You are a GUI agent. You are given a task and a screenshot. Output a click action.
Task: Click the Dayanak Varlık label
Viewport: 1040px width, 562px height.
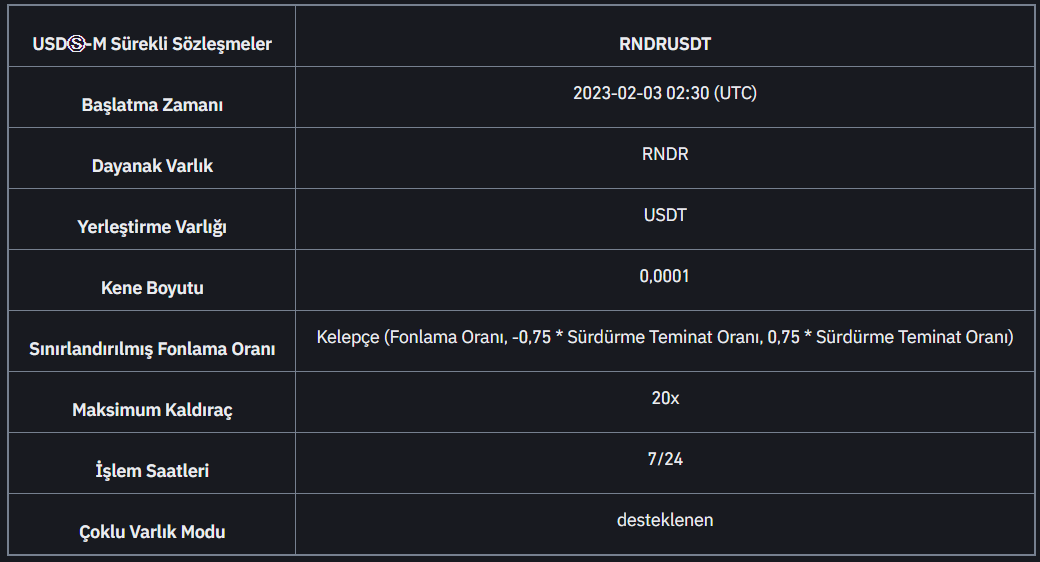click(152, 166)
